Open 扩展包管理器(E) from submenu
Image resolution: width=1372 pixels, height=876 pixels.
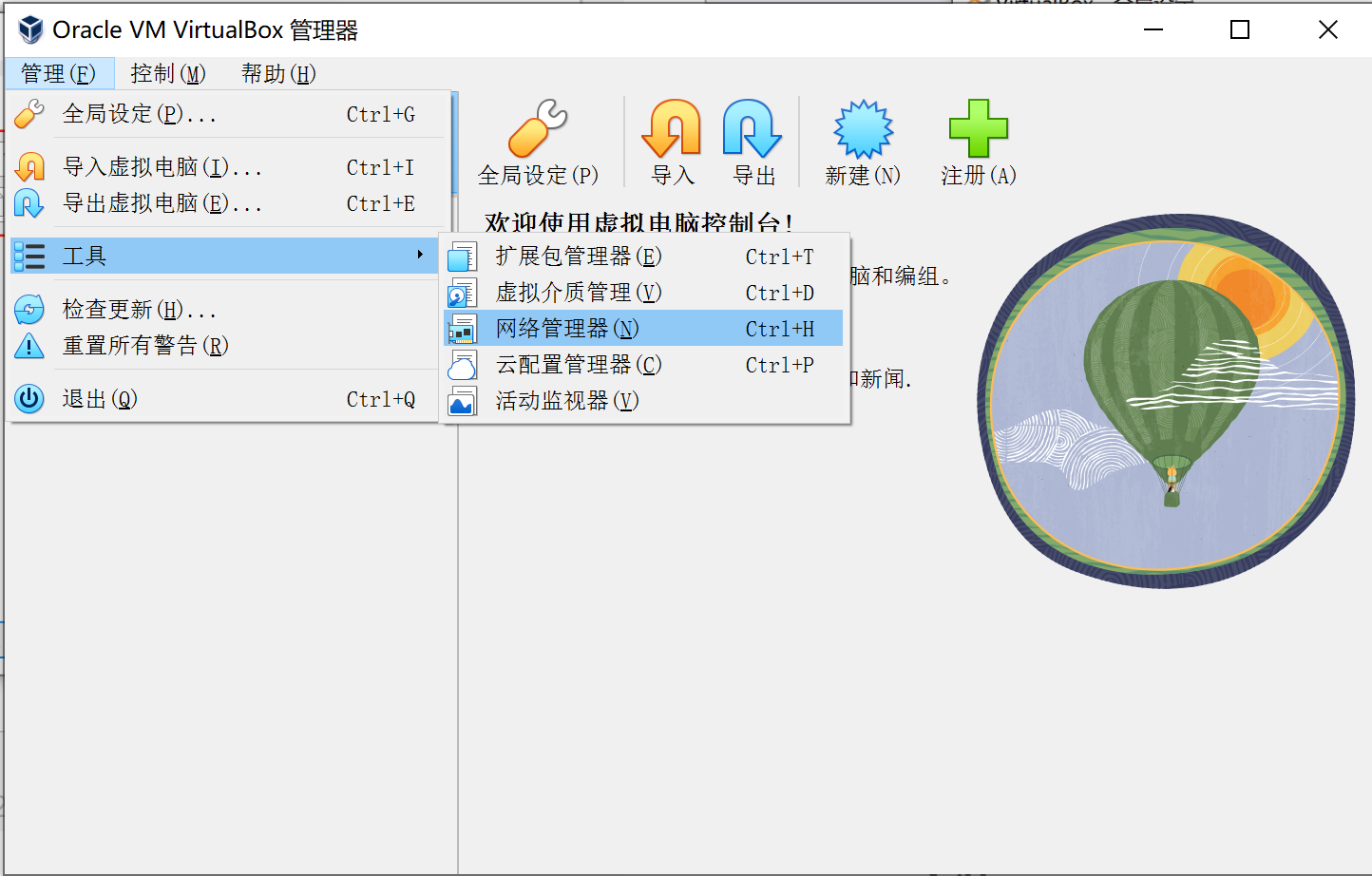pyautogui.click(x=643, y=257)
